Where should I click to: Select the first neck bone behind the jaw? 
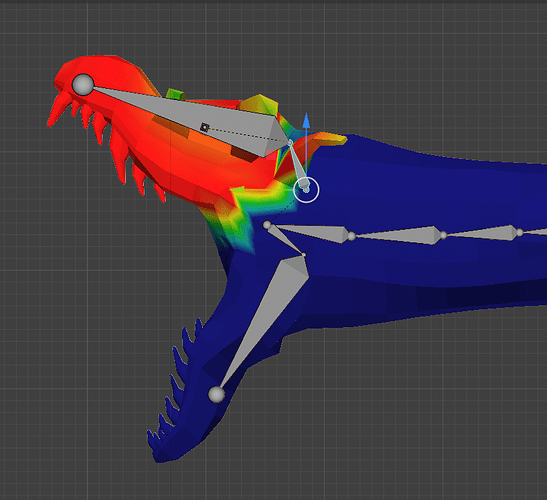tap(310, 232)
